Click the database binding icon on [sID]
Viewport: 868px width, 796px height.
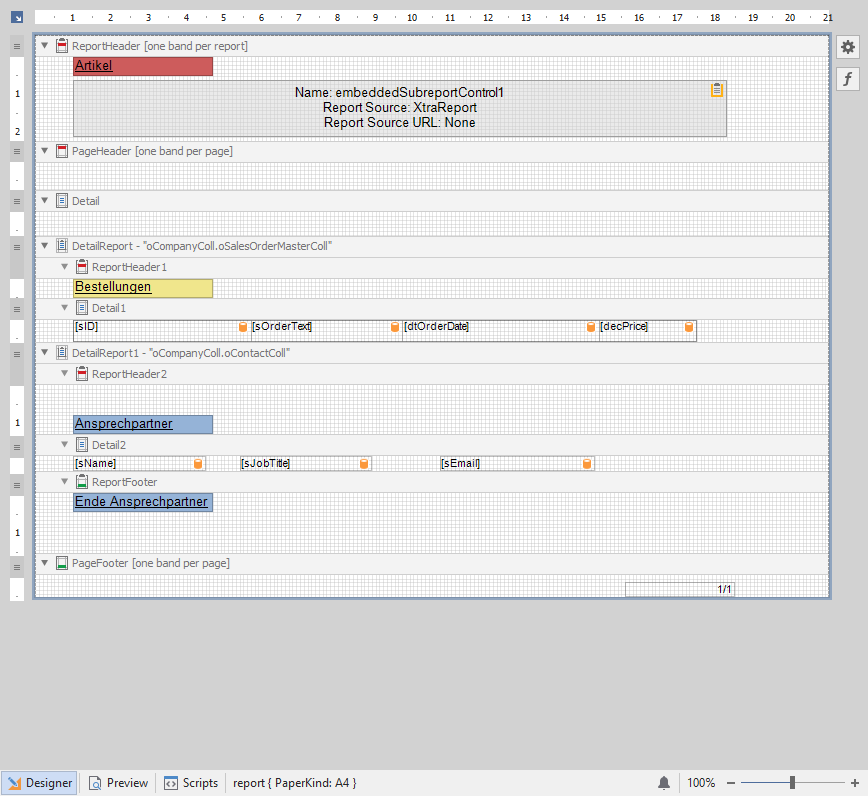pyautogui.click(x=242, y=327)
